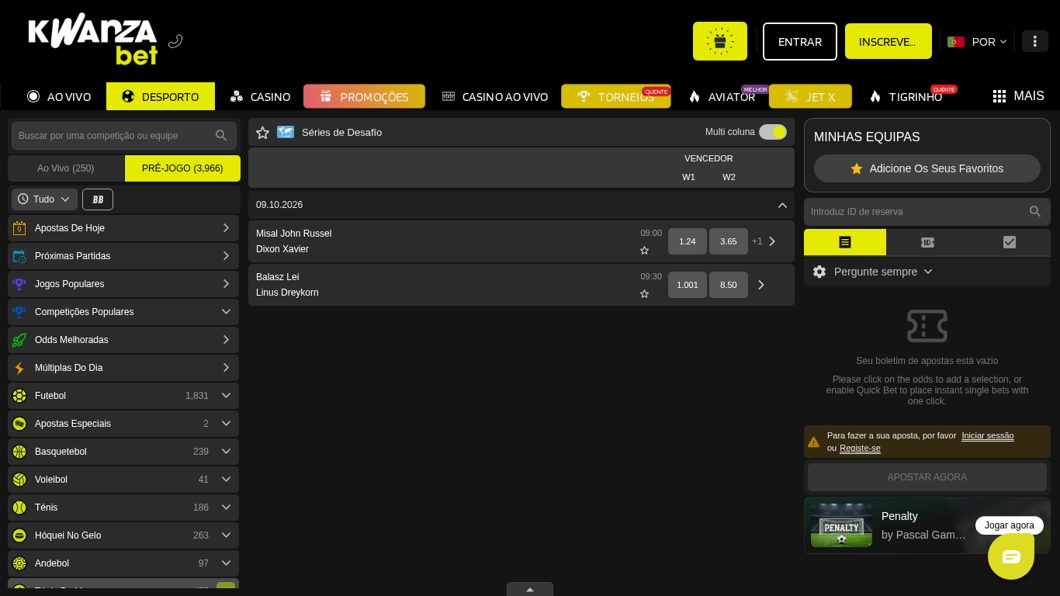Click the bet slip settings gear
The image size is (1060, 596).
tap(819, 272)
